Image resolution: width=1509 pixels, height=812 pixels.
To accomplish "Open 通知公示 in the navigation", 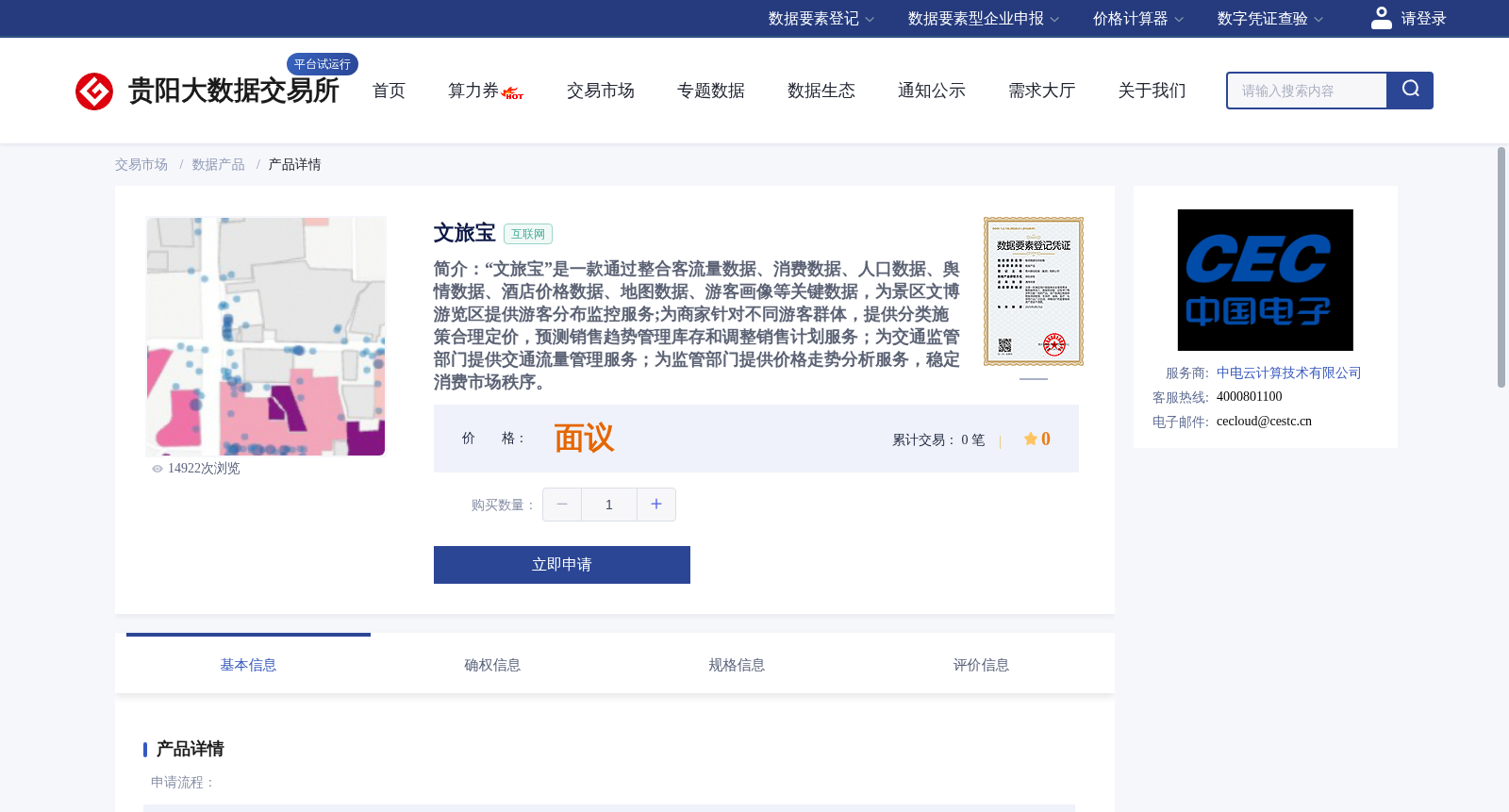I will pyautogui.click(x=932, y=91).
